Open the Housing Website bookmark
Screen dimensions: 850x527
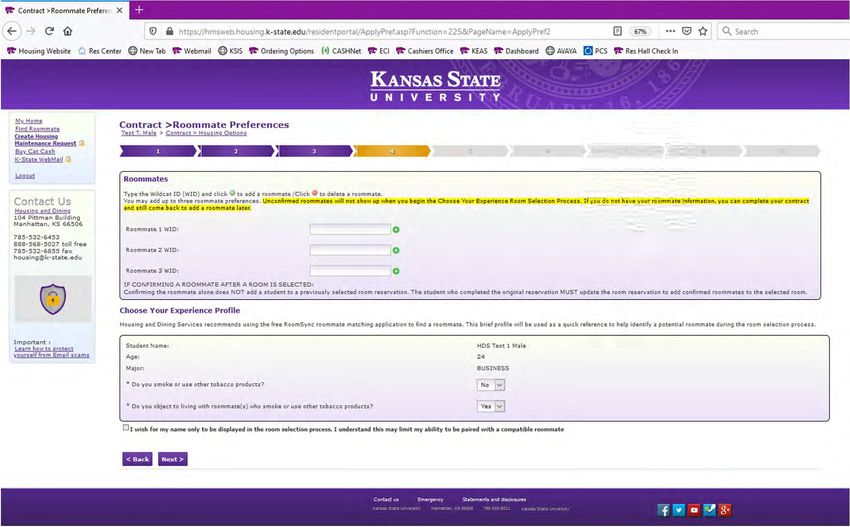coord(38,51)
